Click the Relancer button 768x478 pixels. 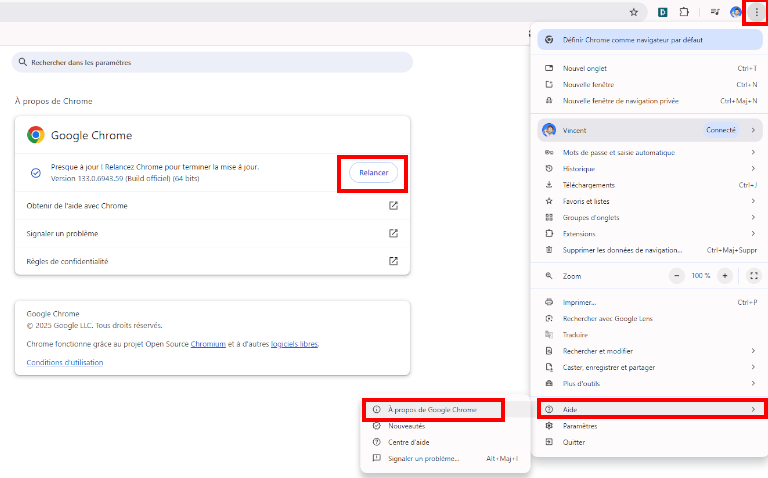pos(373,173)
